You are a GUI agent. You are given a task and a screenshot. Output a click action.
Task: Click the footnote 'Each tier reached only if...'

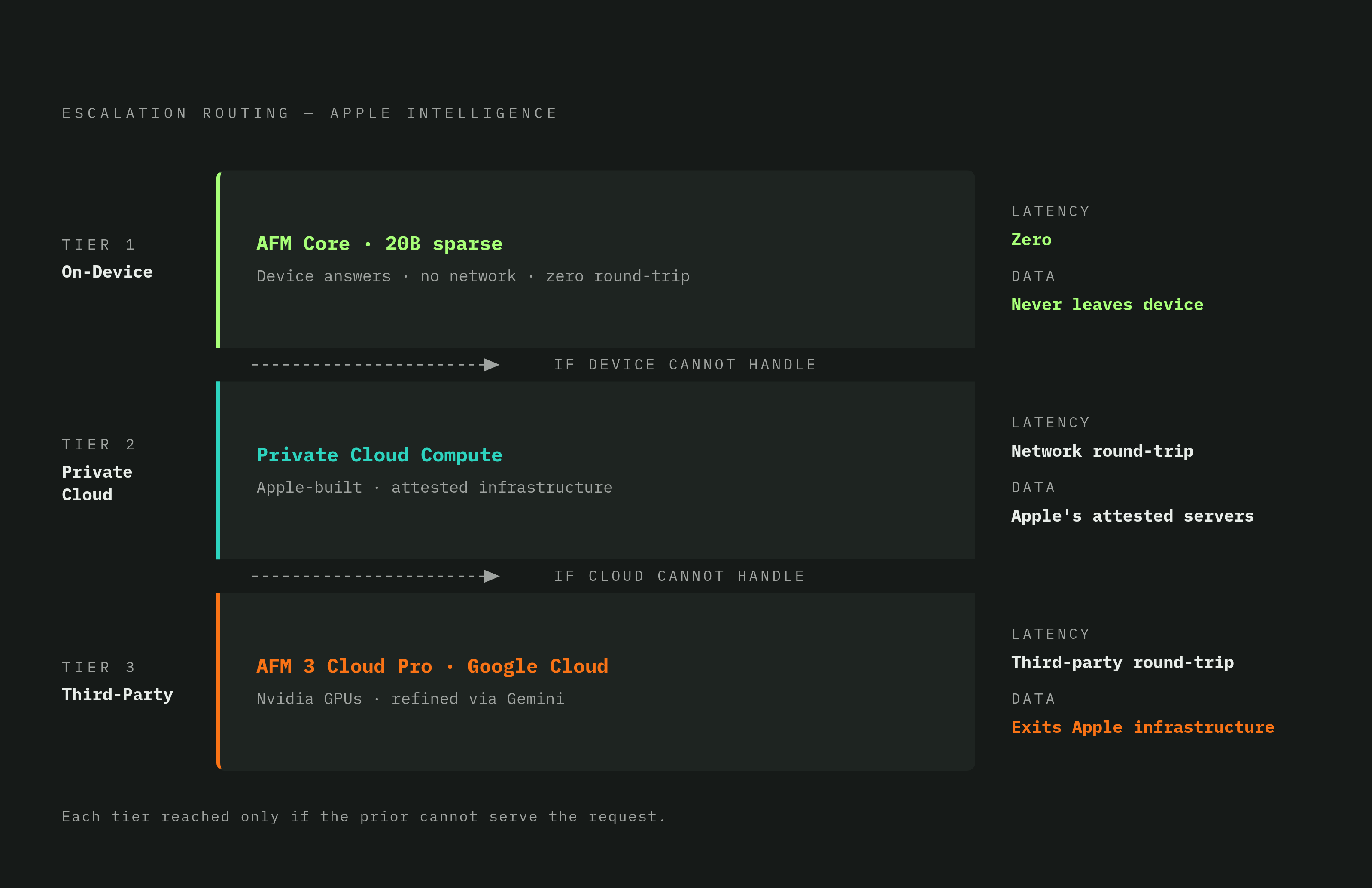(x=364, y=817)
